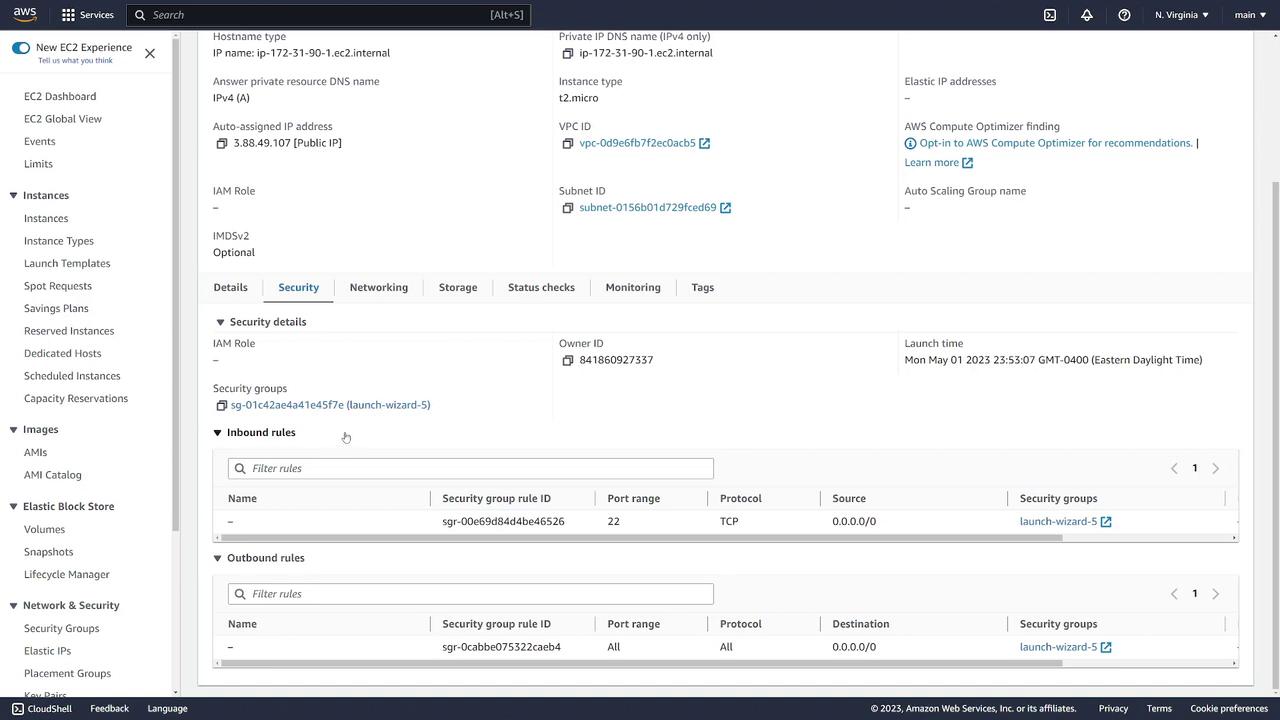Image resolution: width=1280 pixels, height=720 pixels.
Task: Copy the Owner ID 841860927337
Action: click(x=567, y=360)
